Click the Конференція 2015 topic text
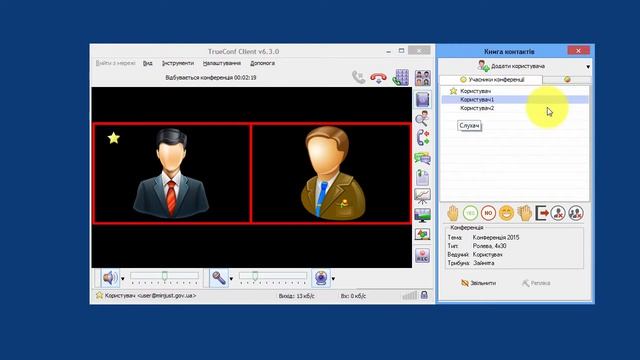Viewport: 640px width, 360px height. (496, 237)
